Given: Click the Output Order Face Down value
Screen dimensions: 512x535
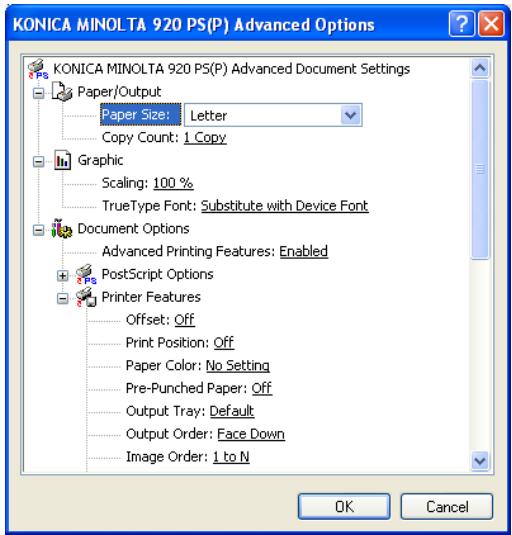Looking at the screenshot, I should coord(251,434).
